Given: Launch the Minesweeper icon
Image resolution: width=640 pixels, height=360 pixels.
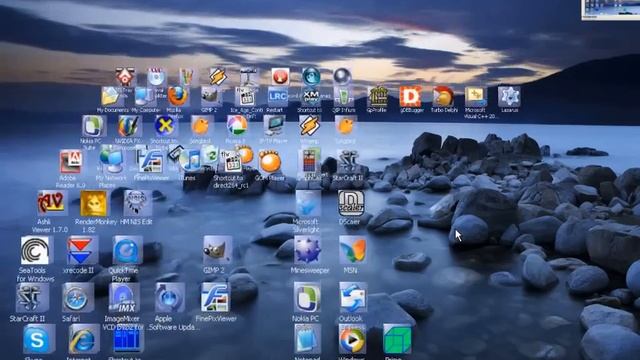Looking at the screenshot, I should point(308,251).
